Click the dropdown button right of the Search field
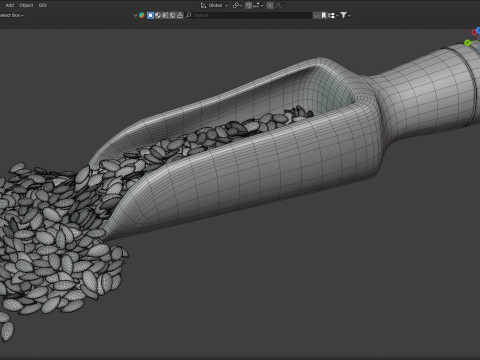This screenshot has height=360, width=480. click(x=316, y=15)
